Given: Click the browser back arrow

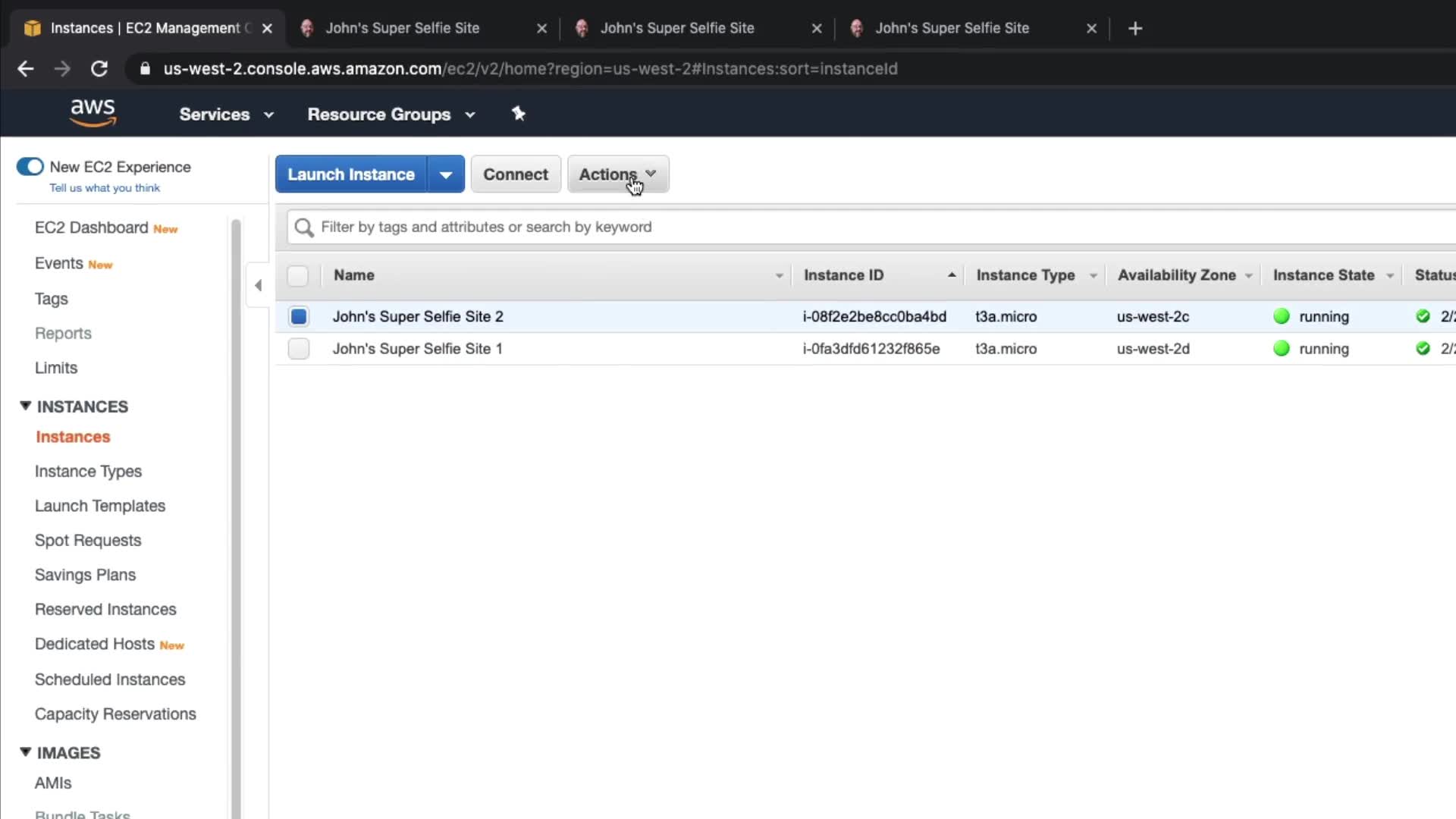Looking at the screenshot, I should [25, 69].
